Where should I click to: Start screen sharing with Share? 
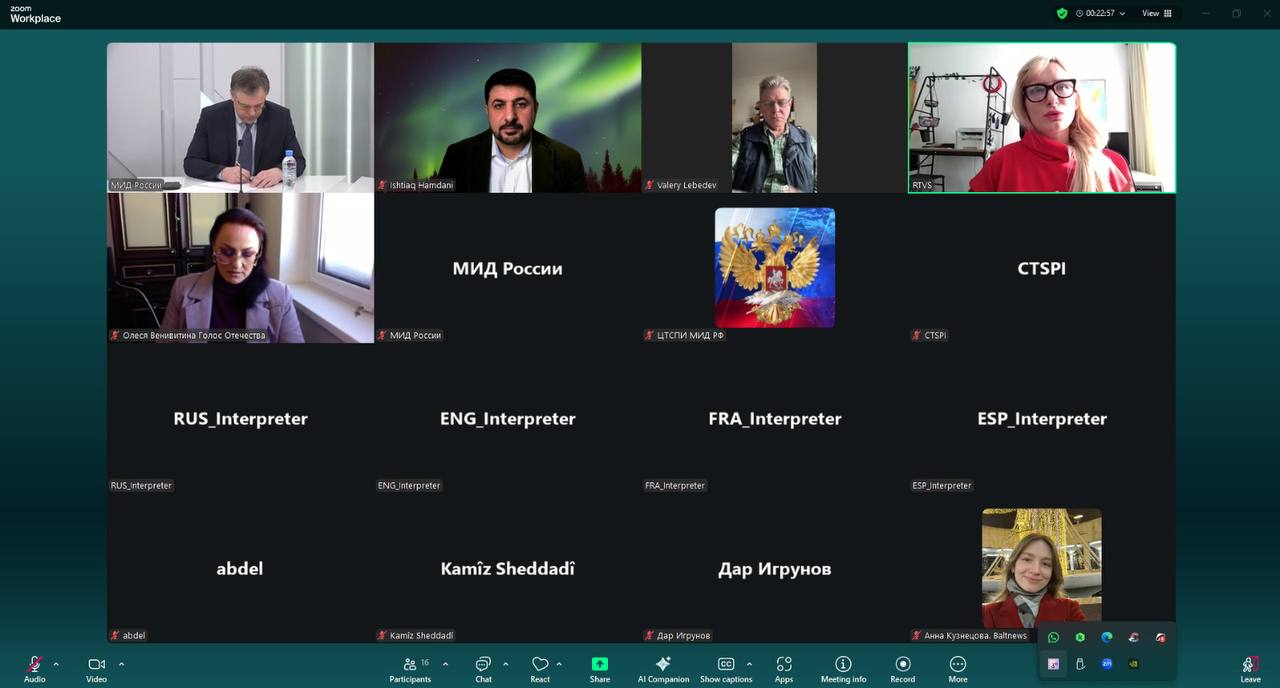coord(599,668)
